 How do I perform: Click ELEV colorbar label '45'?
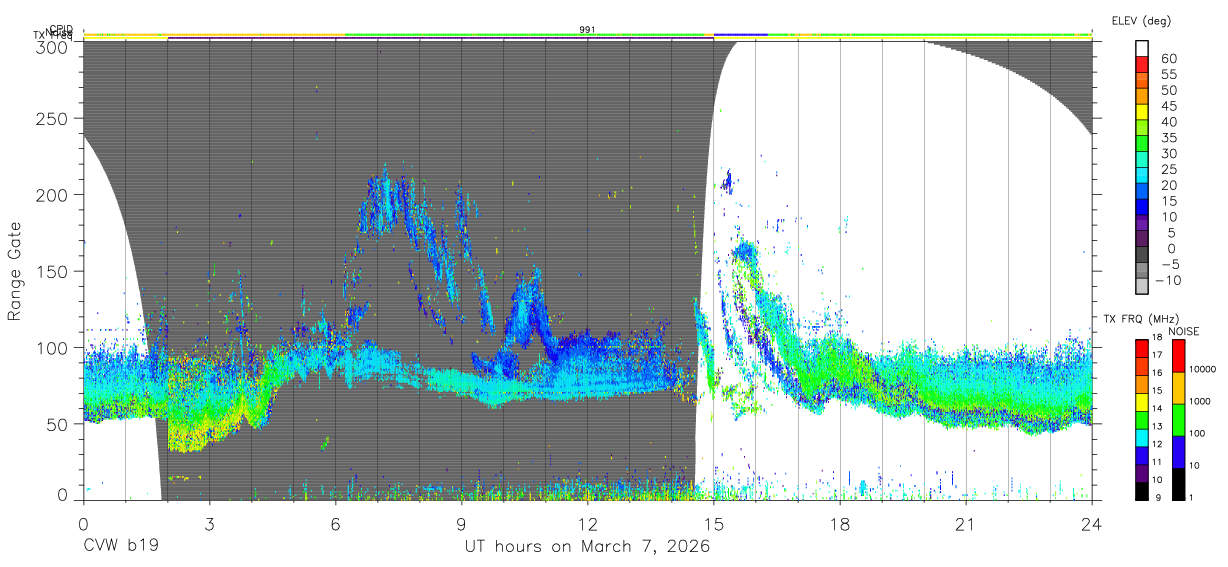[x=1168, y=106]
